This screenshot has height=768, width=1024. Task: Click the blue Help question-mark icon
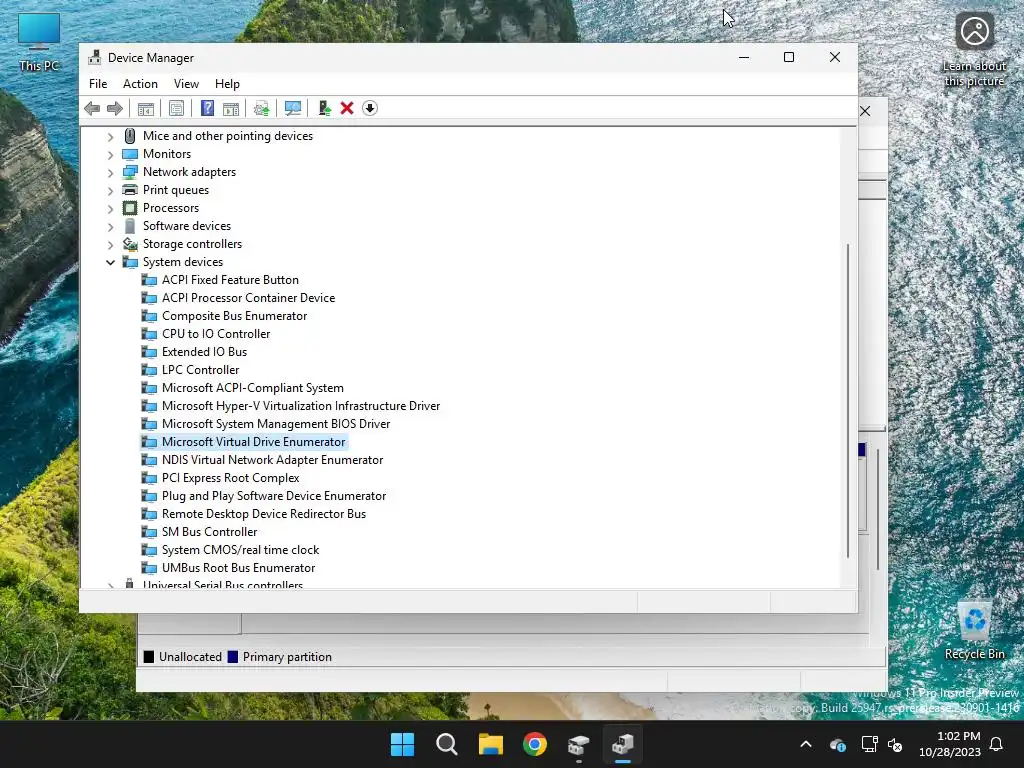click(x=207, y=108)
